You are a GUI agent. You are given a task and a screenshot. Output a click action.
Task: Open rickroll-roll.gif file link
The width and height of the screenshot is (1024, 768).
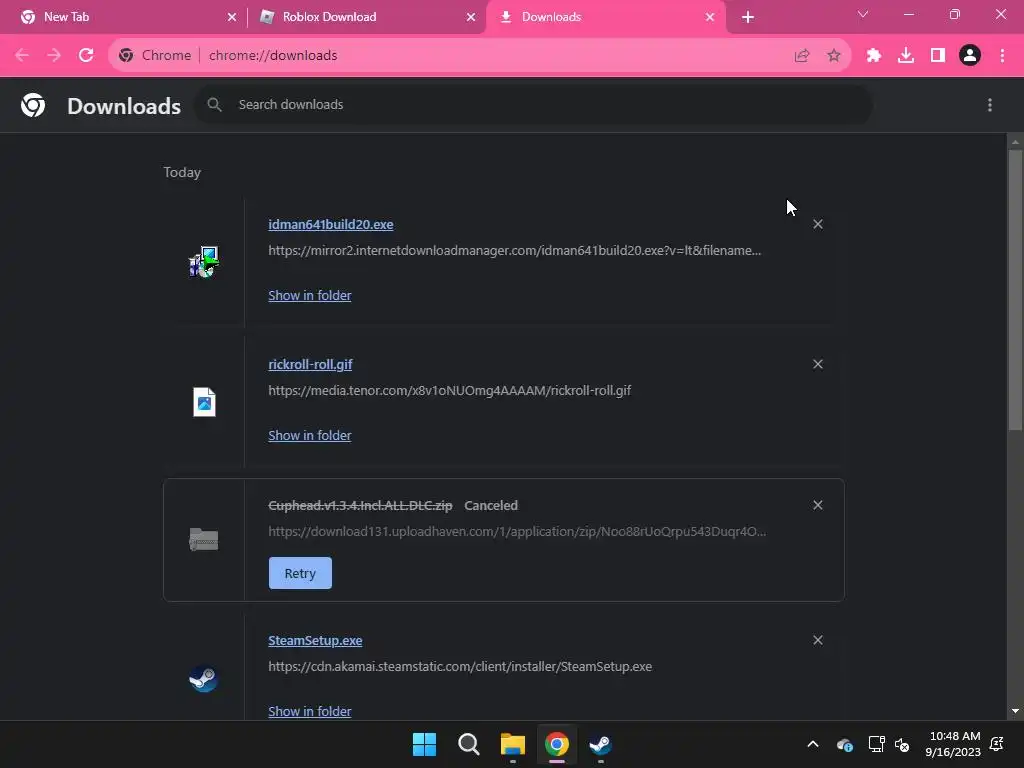pos(310,364)
